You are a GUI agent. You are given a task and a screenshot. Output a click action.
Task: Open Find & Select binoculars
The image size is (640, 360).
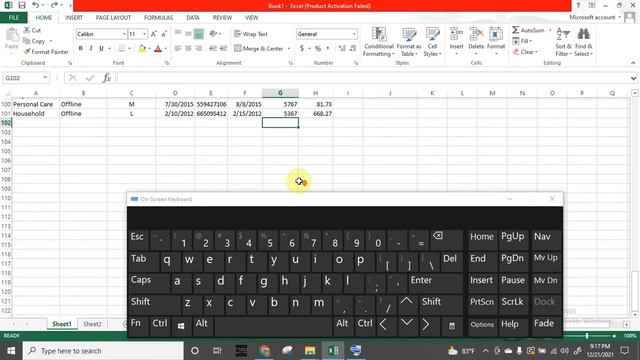click(x=584, y=42)
